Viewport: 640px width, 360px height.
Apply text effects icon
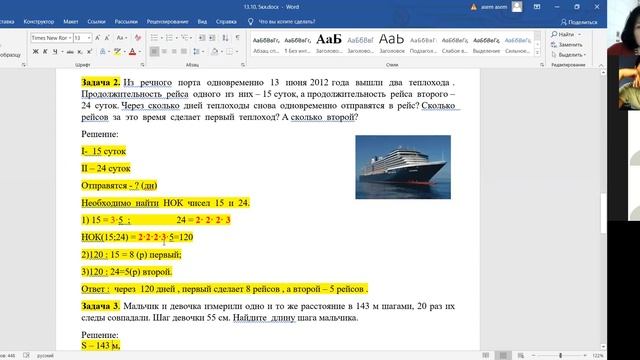pos(103,52)
